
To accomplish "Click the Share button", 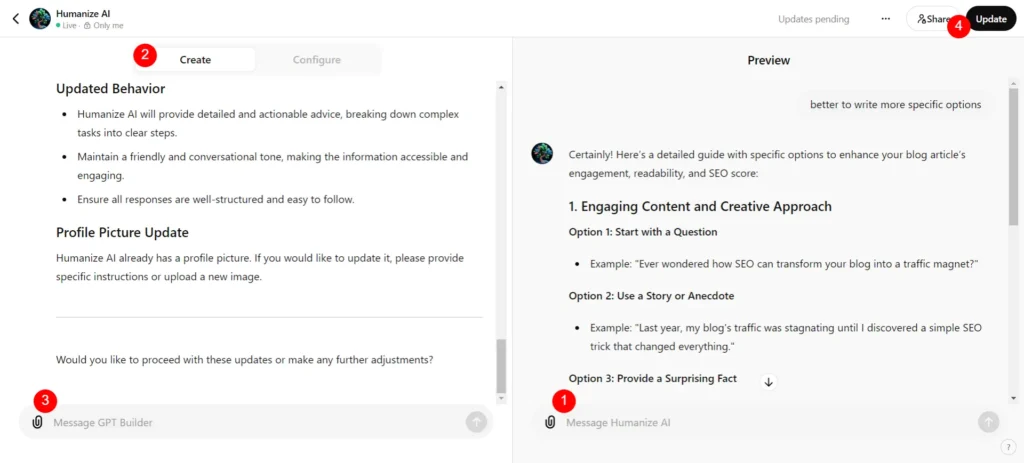I will pyautogui.click(x=933, y=19).
